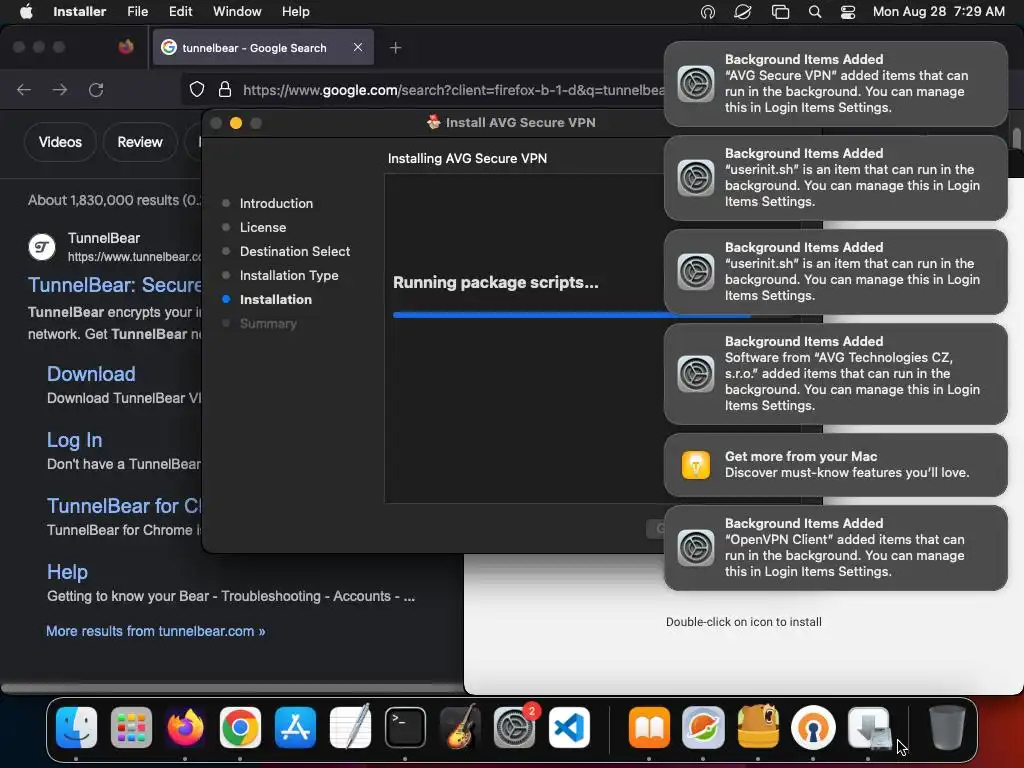Open Control Center in the menu bar
Image resolution: width=1024 pixels, height=768 pixels.
[848, 12]
